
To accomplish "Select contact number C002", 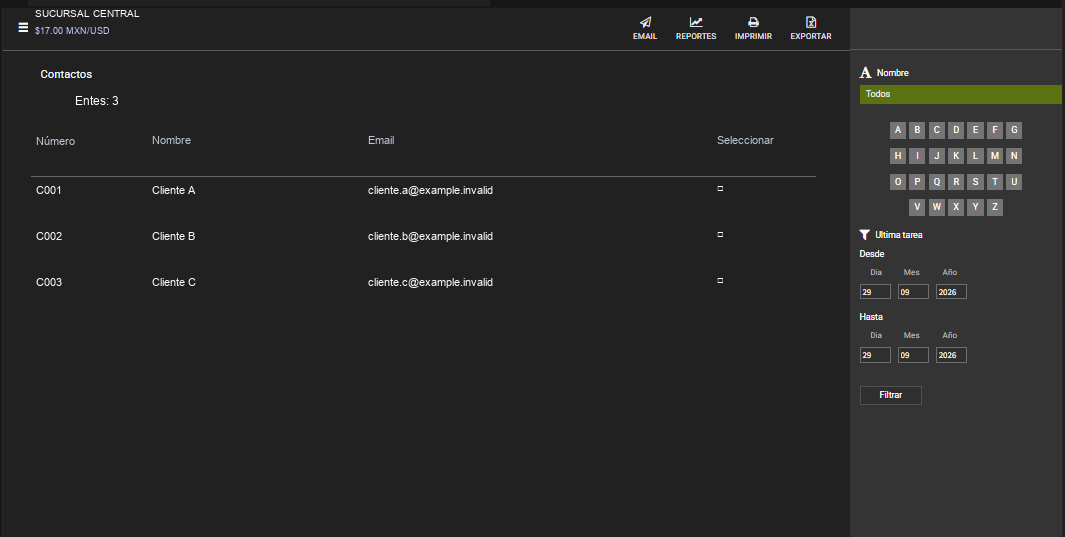I will click(49, 236).
